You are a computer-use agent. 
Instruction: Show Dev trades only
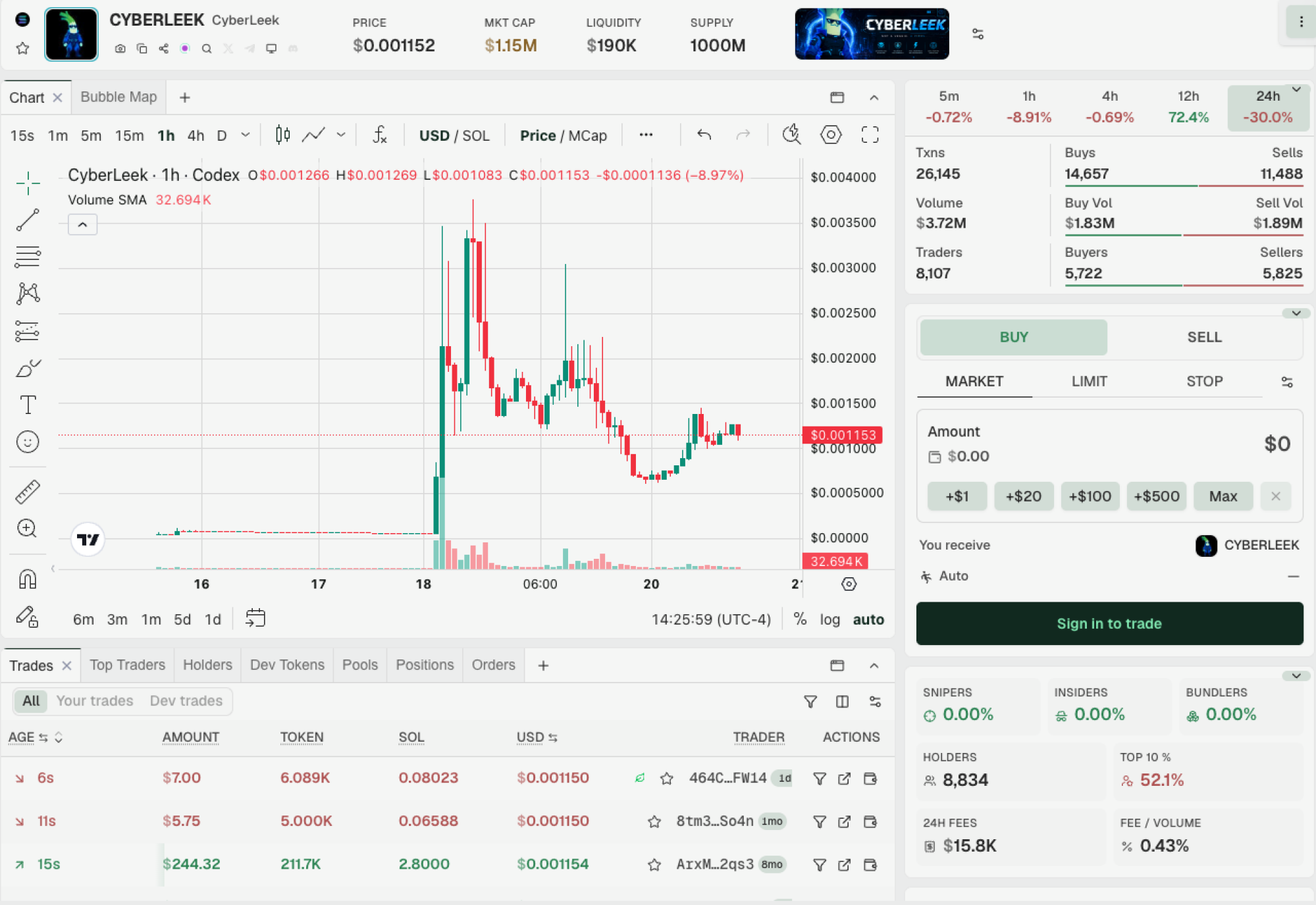tap(186, 701)
